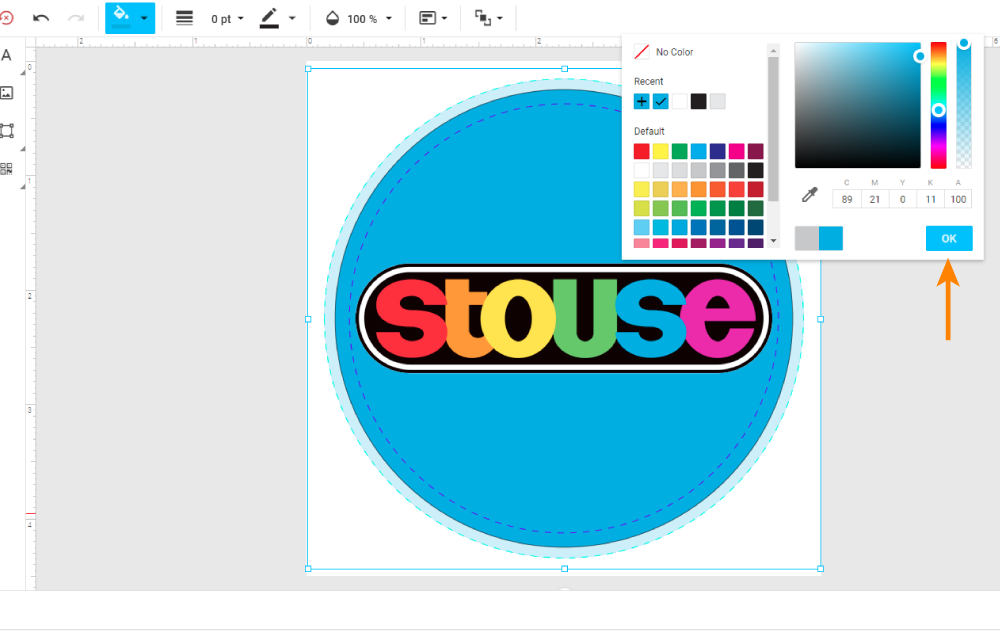Pick the light sky blue swatch in fifth row
Viewport: 1000px width, 631px height.
click(642, 227)
